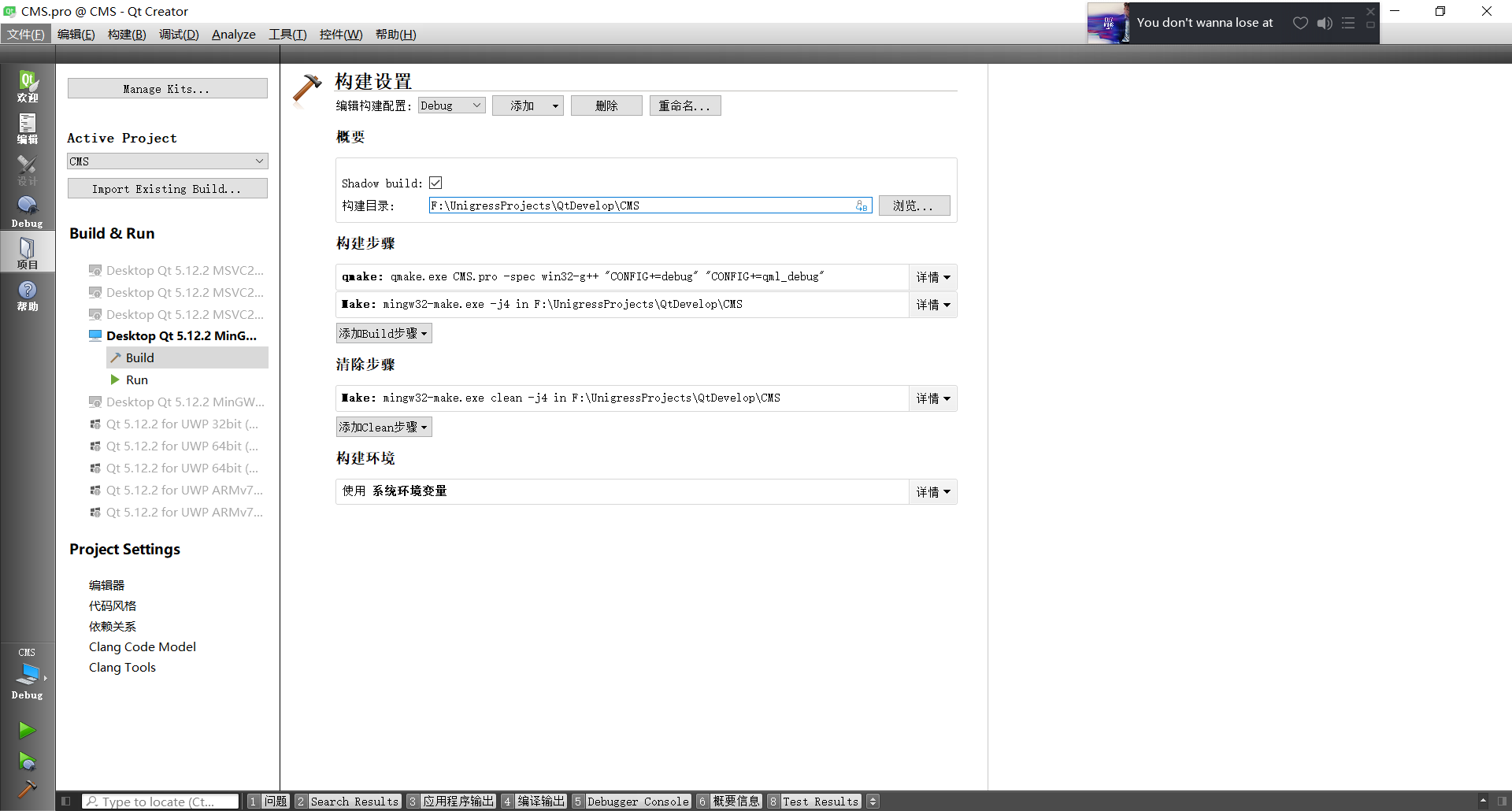The width and height of the screenshot is (1512, 811).
Task: Expand the Active Project CMS combo box
Action: pos(167,161)
